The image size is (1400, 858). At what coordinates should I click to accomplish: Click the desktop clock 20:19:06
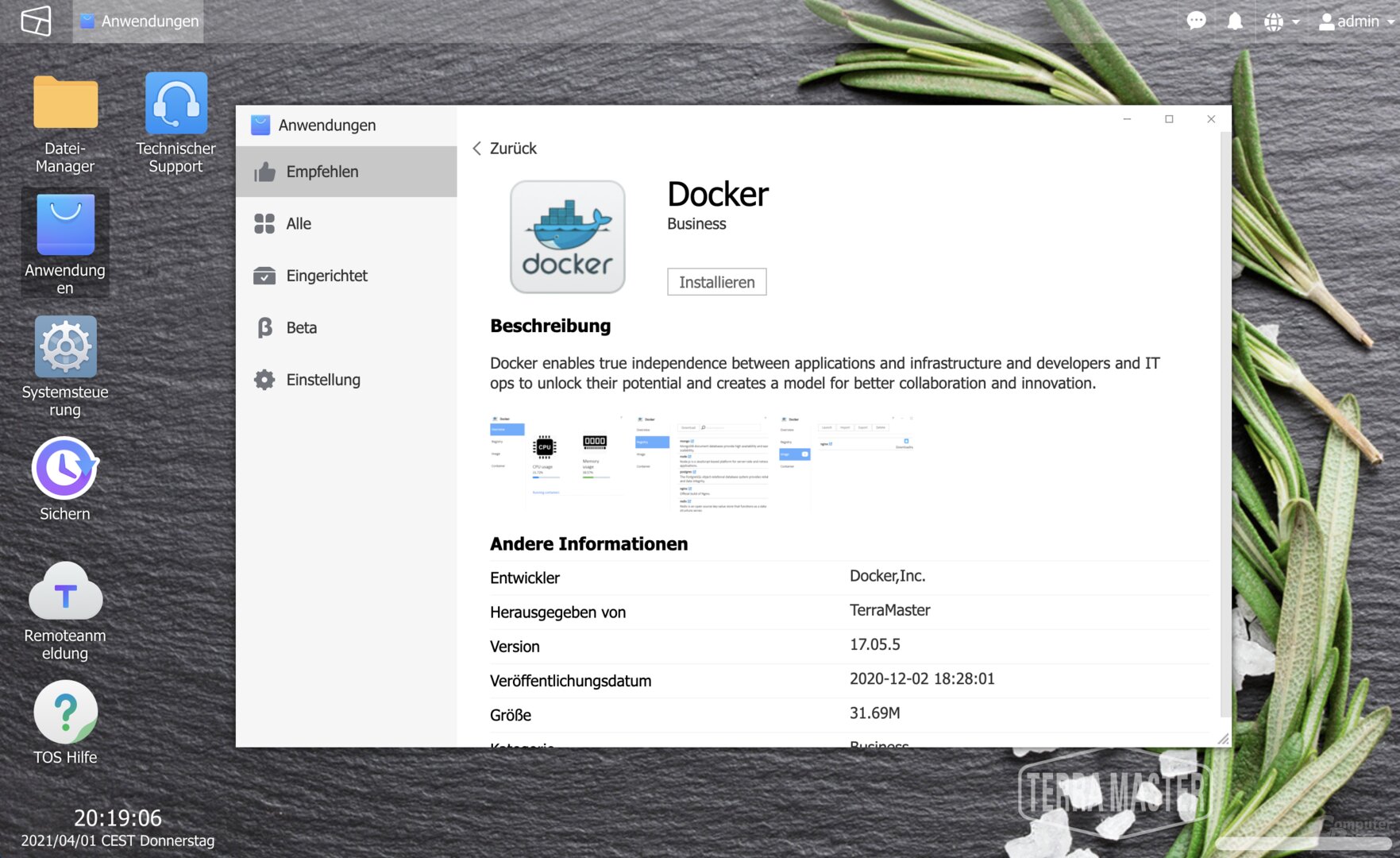pos(118,817)
